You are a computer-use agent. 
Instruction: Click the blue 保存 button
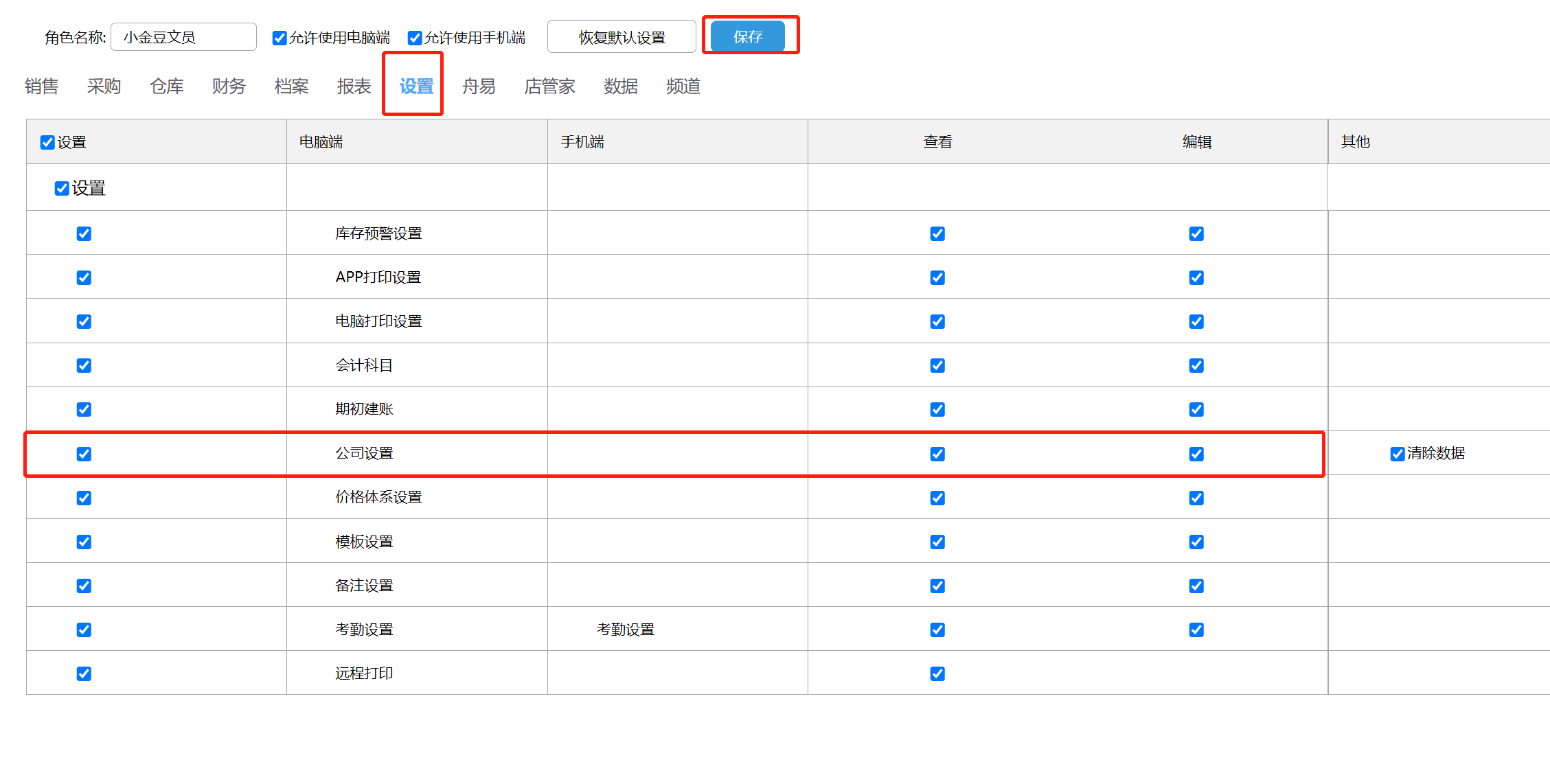point(747,36)
